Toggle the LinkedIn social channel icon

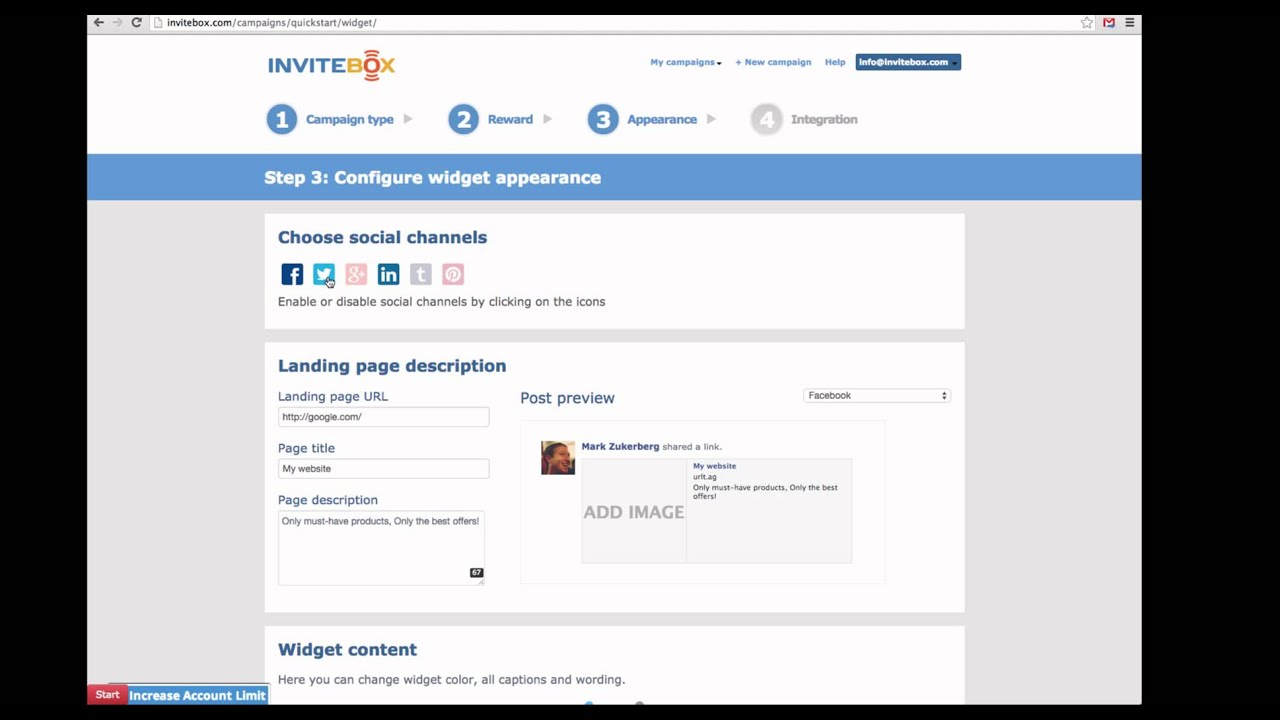(x=388, y=274)
